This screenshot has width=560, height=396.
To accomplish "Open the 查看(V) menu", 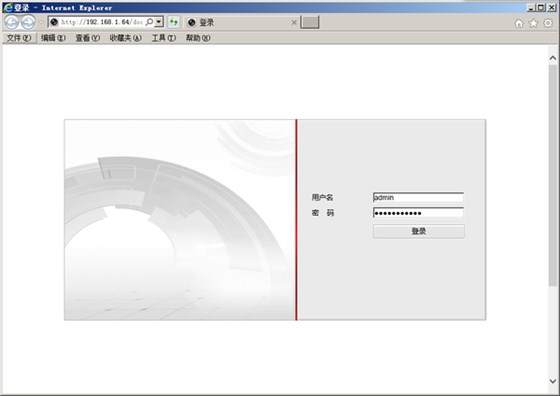I will 88,38.
